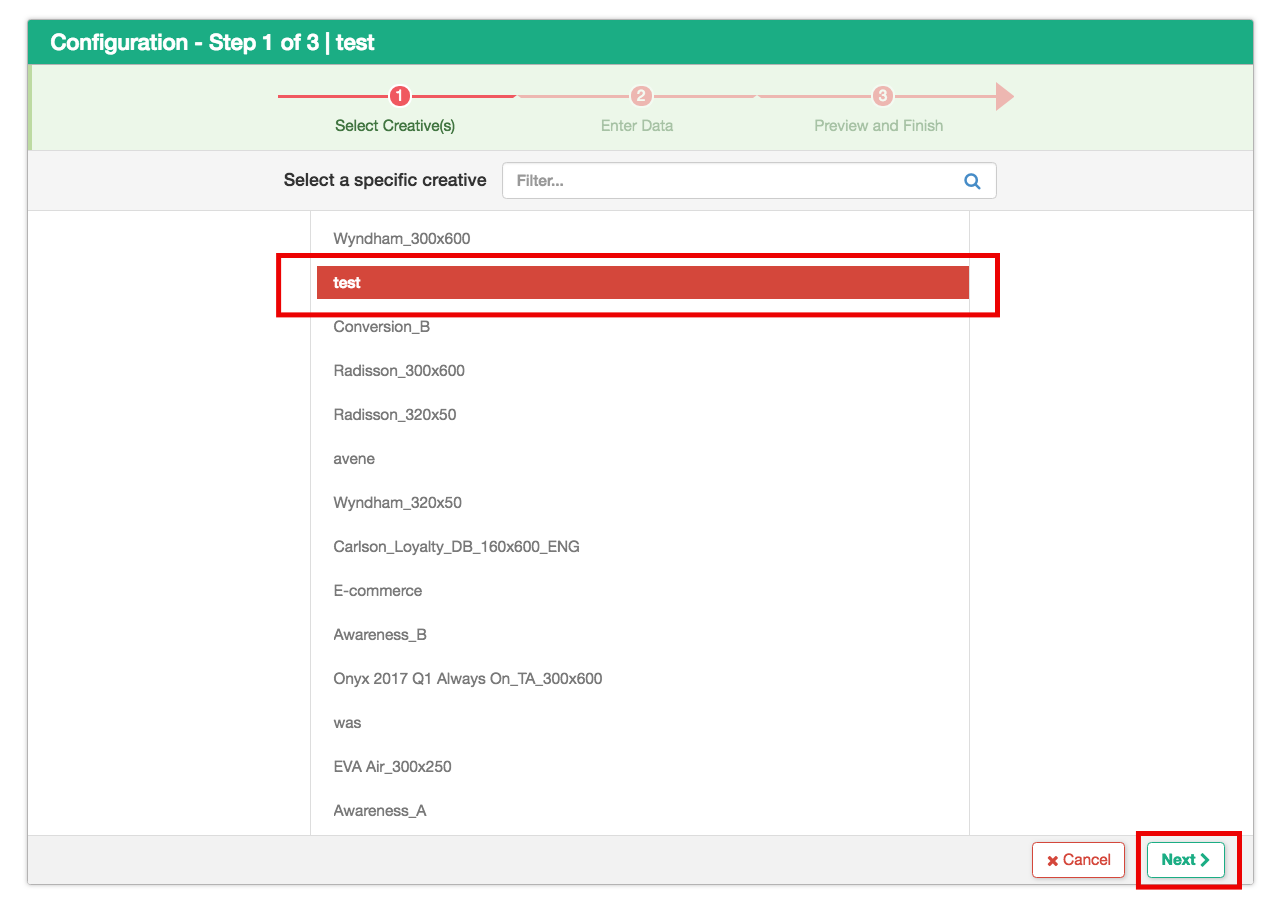Select the Awareness_A creative
This screenshot has height=900, width=1267.
(x=380, y=811)
